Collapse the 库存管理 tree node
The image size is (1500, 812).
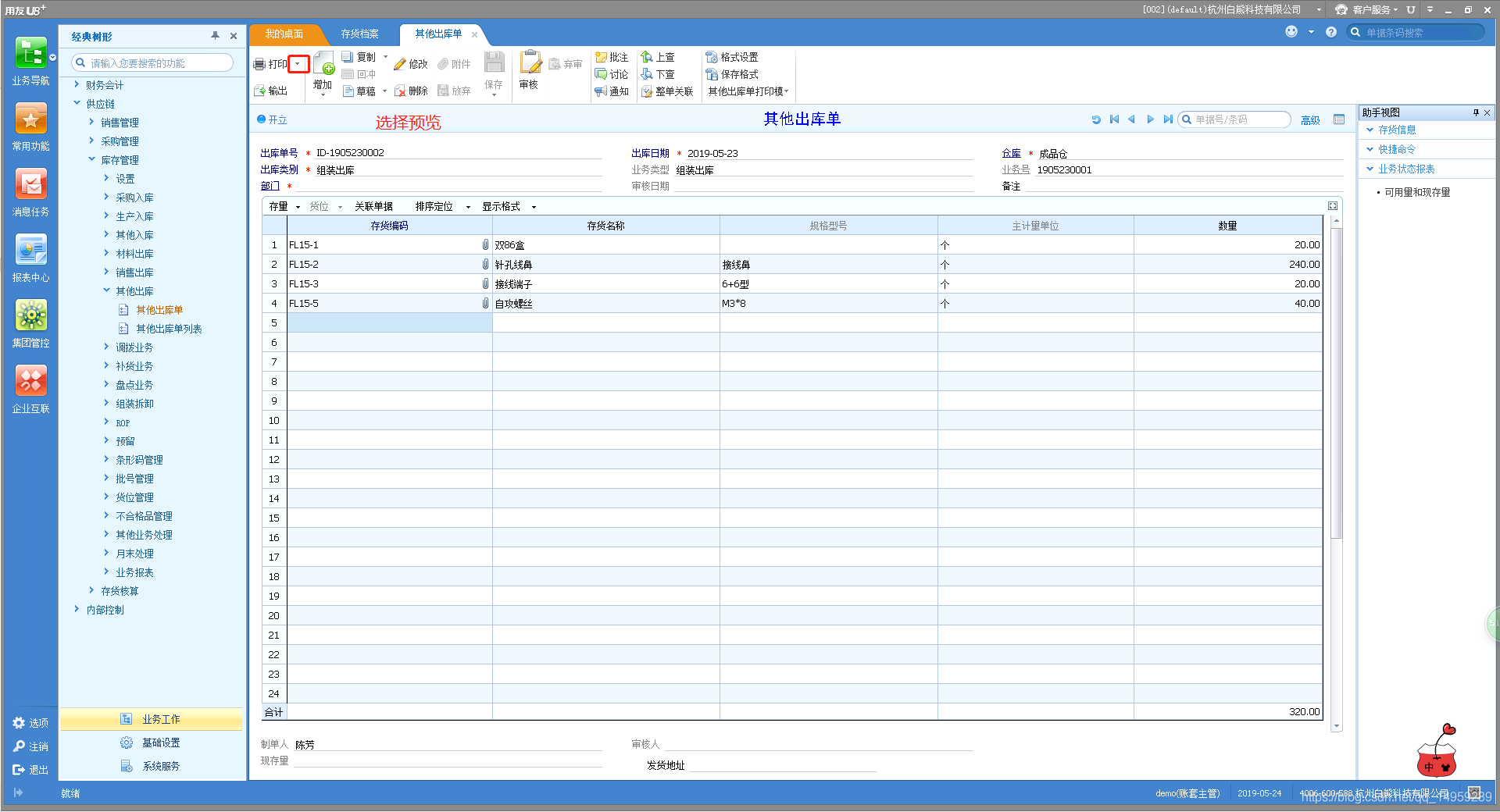91,159
